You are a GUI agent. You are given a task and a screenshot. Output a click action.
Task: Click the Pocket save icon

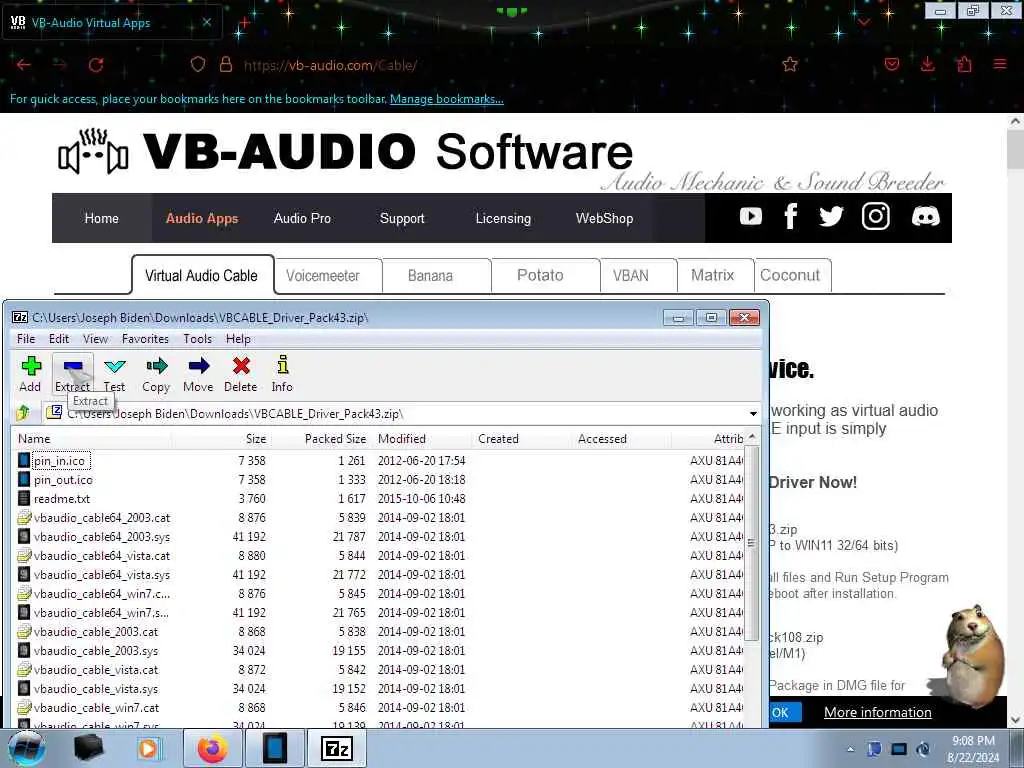[891, 64]
